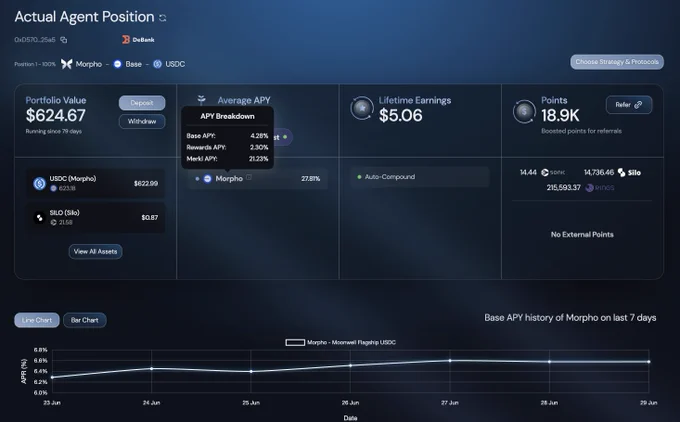The height and width of the screenshot is (422, 680).
Task: Click the 215,593.37 Rings points value
Action: (x=563, y=188)
